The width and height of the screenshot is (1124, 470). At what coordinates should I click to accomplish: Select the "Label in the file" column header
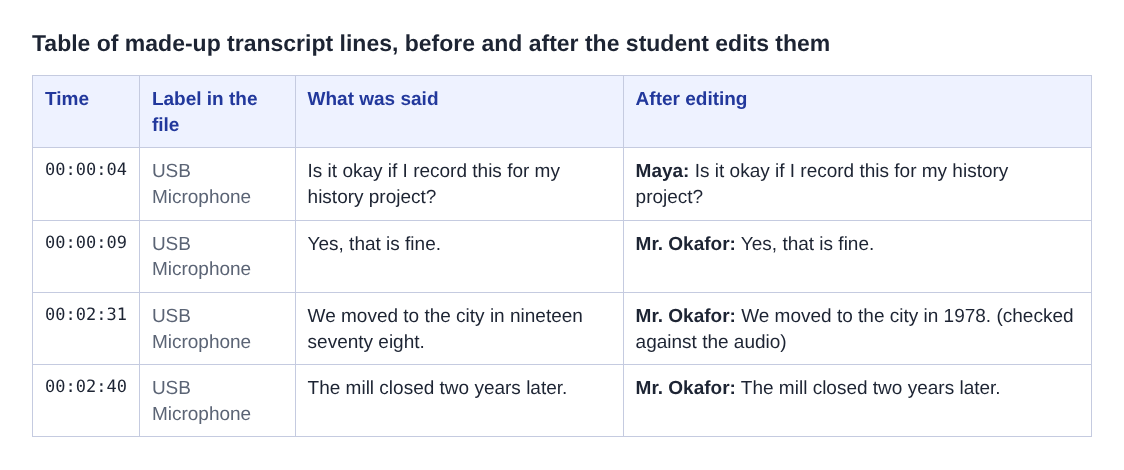217,112
